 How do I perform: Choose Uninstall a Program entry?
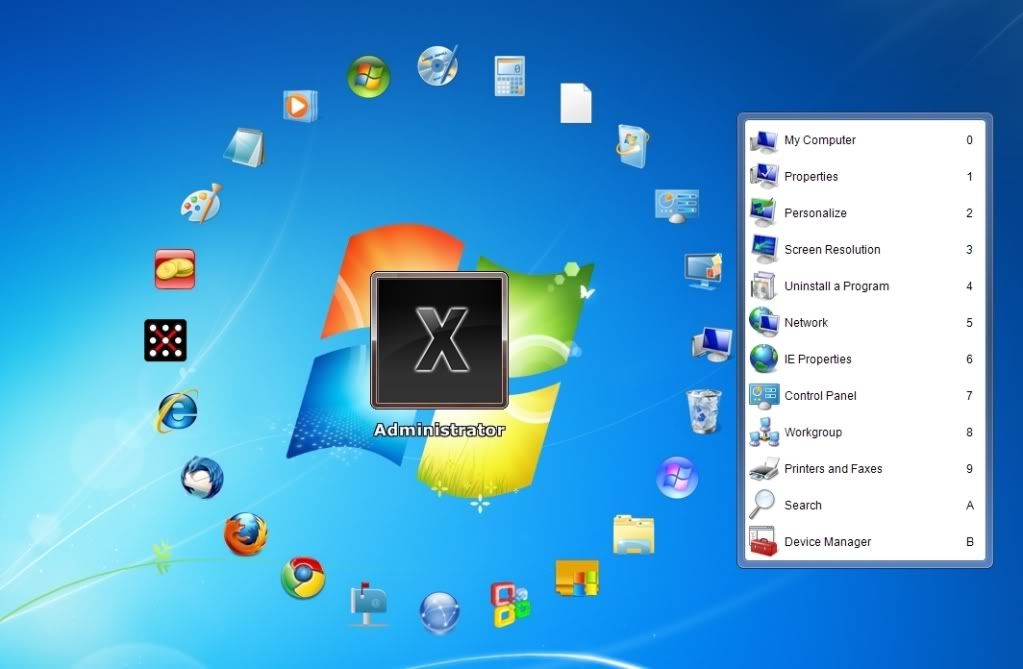point(864,286)
